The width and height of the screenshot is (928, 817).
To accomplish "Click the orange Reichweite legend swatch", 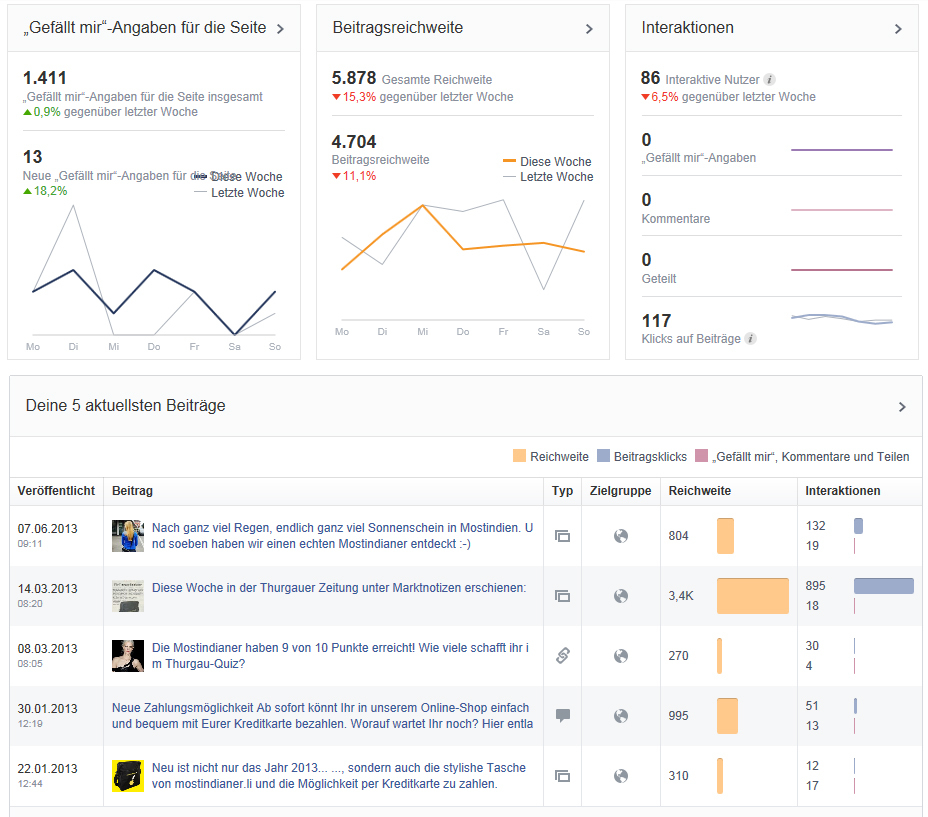I will [x=519, y=455].
